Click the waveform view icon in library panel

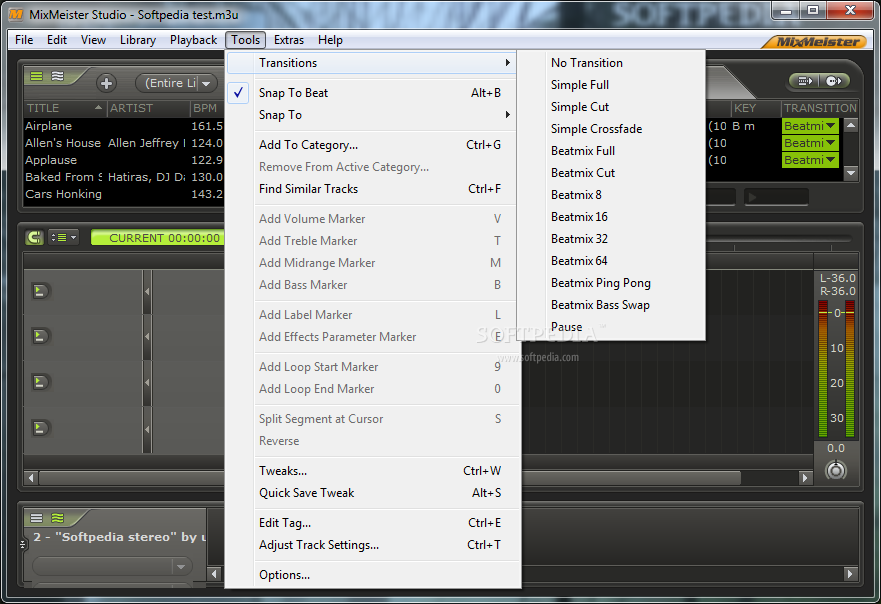[57, 76]
